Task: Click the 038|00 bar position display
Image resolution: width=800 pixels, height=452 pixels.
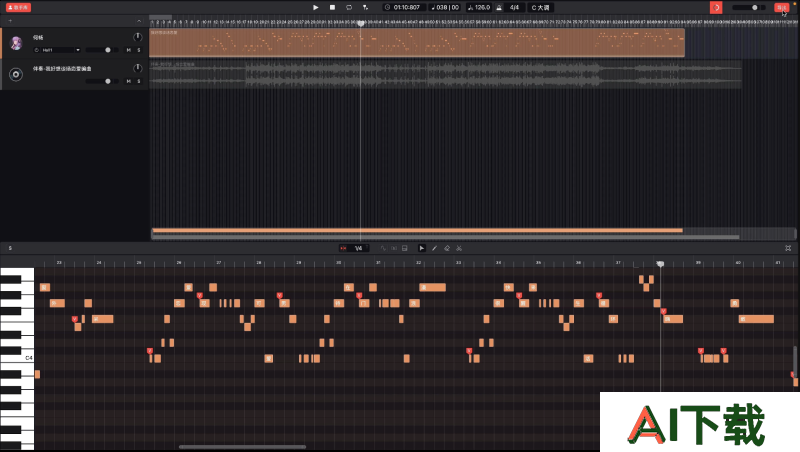Action: (445, 8)
